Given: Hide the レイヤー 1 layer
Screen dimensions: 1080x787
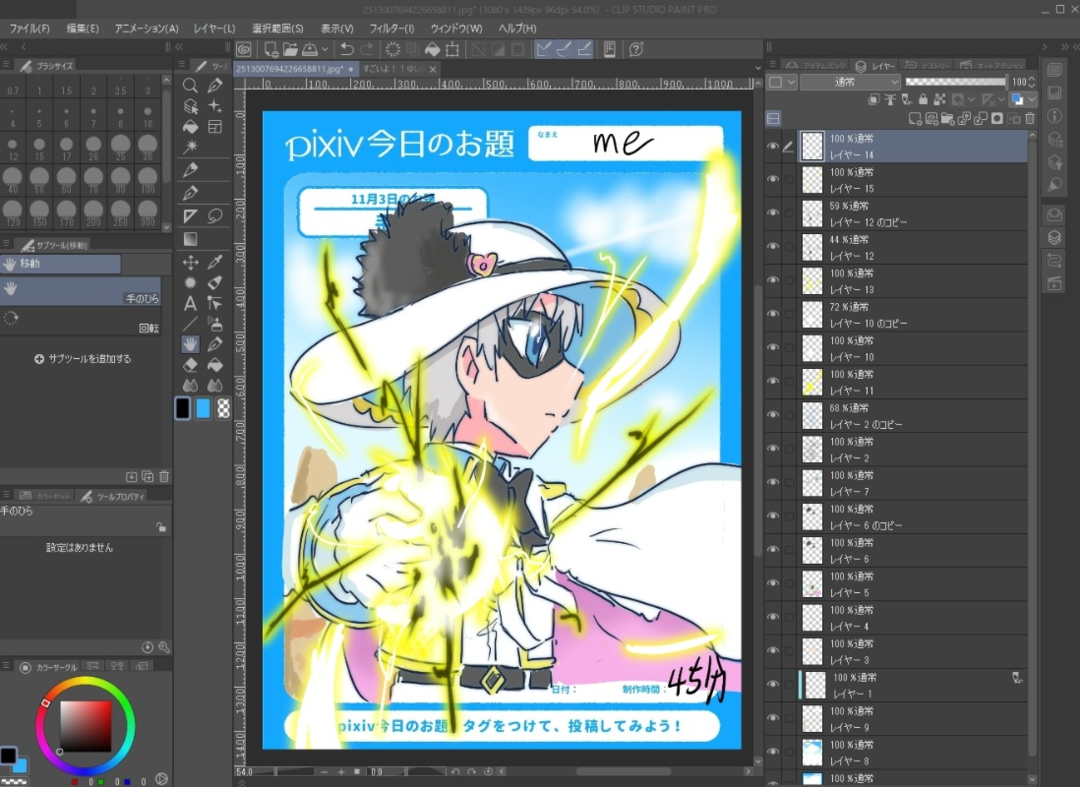Looking at the screenshot, I should coord(772,685).
